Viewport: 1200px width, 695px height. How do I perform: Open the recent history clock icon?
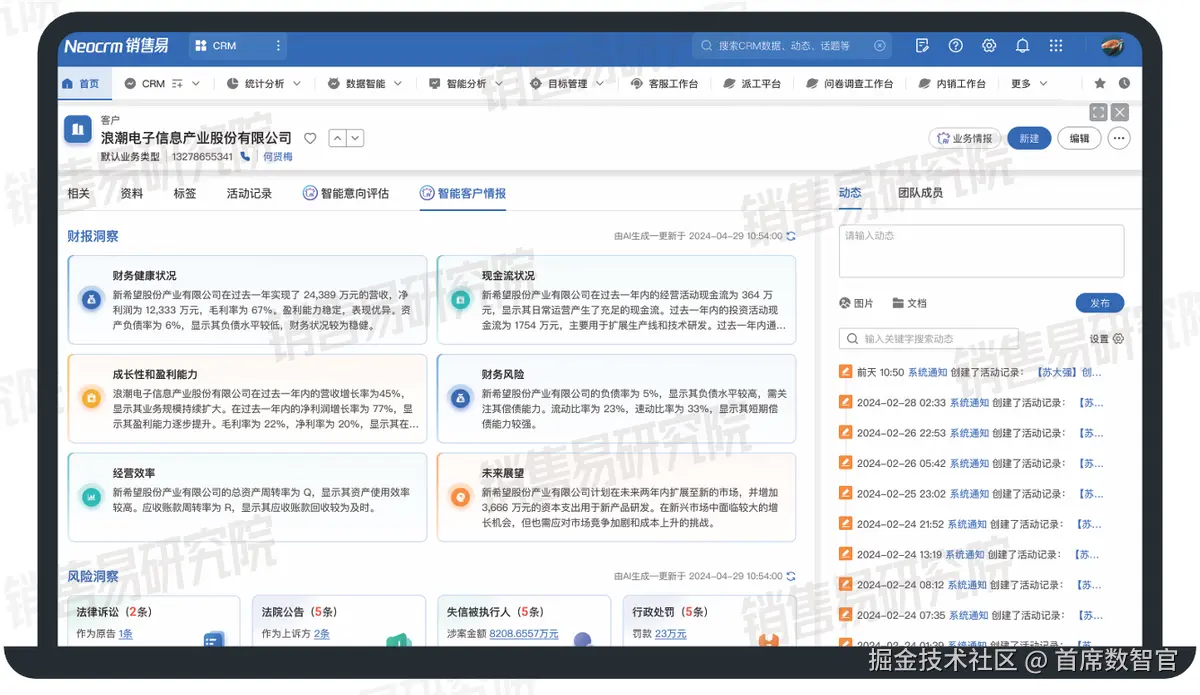(x=1124, y=84)
